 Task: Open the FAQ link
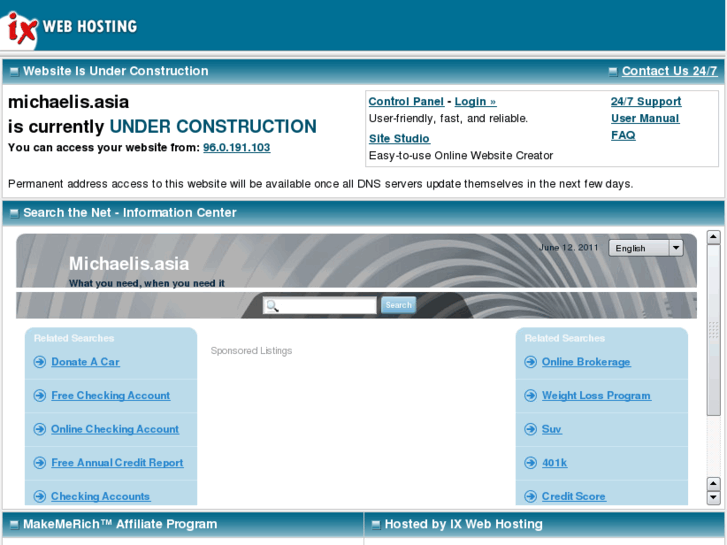[623, 135]
